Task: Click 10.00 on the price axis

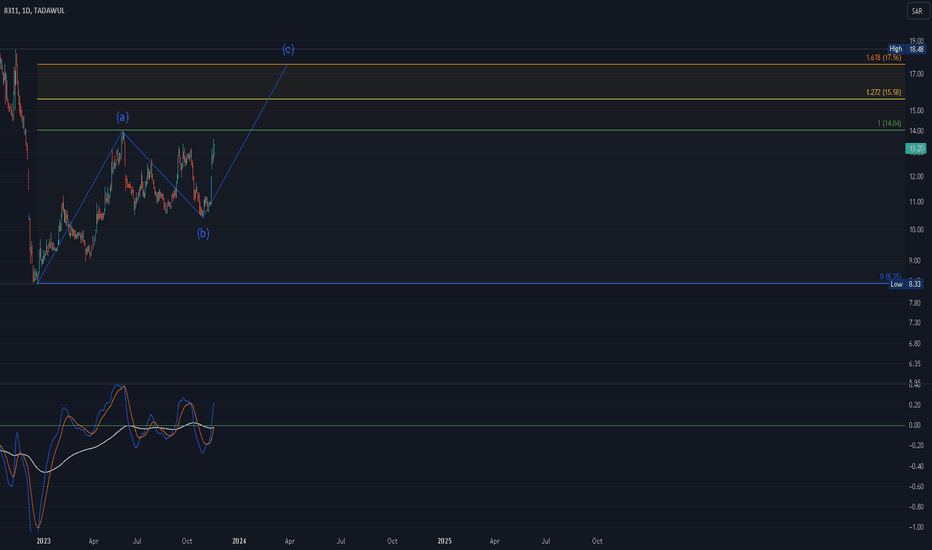Action: (x=916, y=230)
